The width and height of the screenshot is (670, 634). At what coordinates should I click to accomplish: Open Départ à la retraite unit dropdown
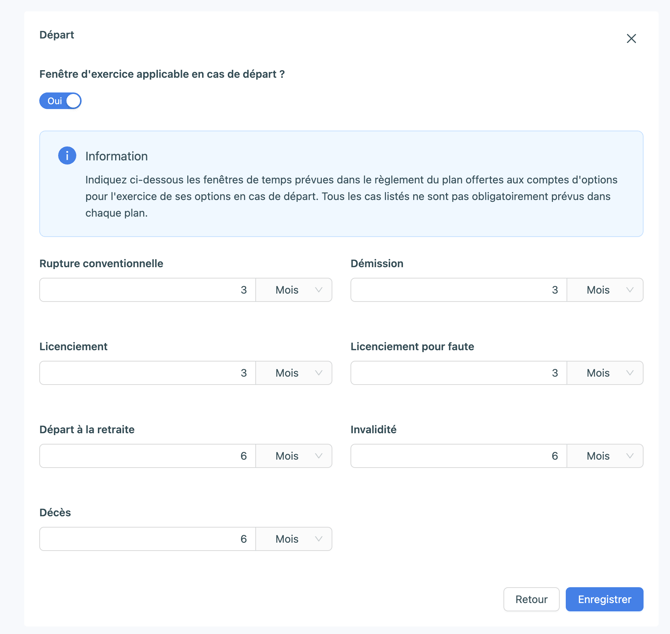click(x=294, y=456)
